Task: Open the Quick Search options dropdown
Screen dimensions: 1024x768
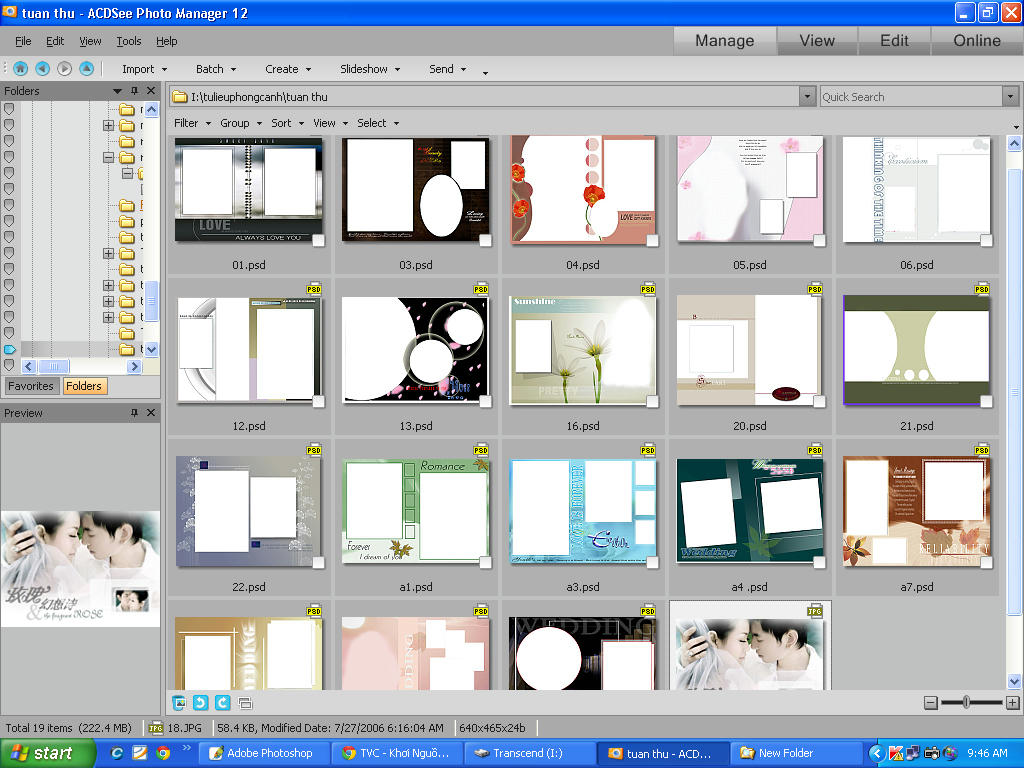Action: (x=1010, y=97)
